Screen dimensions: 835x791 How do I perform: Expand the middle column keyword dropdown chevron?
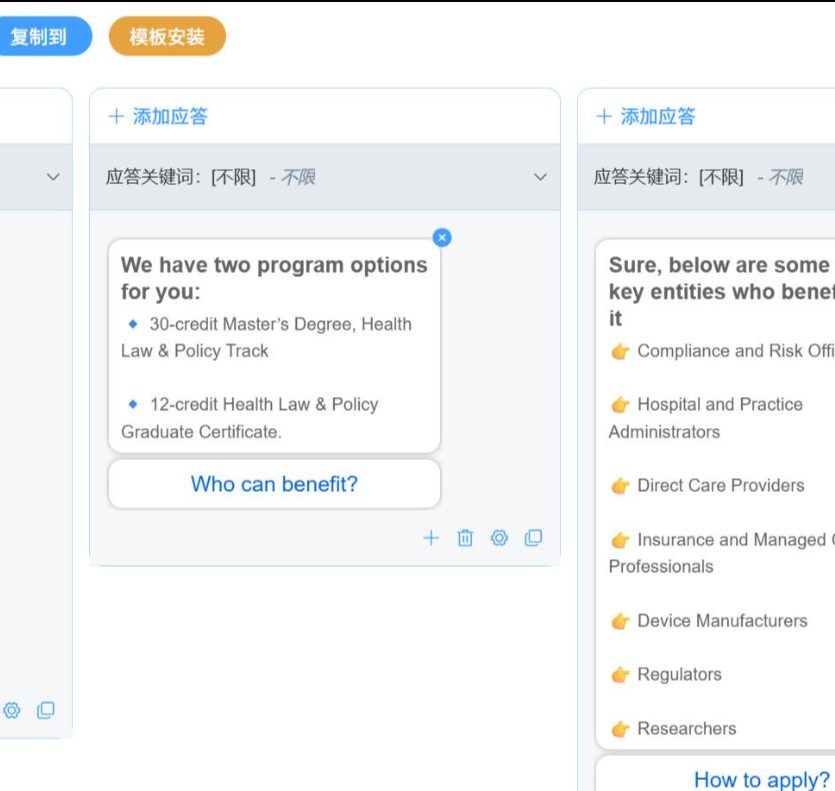(x=541, y=177)
